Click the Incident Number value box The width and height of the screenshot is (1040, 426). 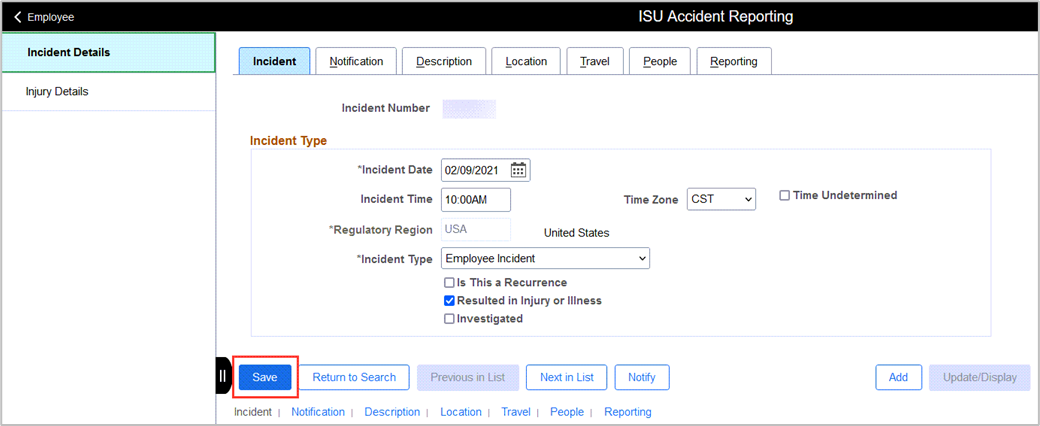click(469, 108)
